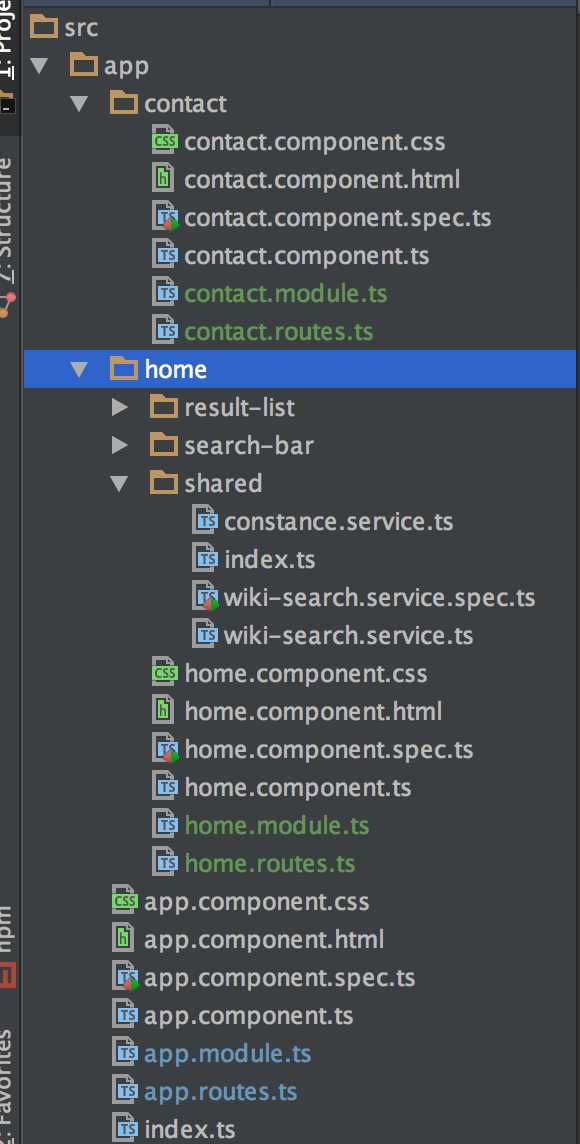The width and height of the screenshot is (580, 1144).
Task: Expand the search-bar folder arrow
Action: point(120,445)
